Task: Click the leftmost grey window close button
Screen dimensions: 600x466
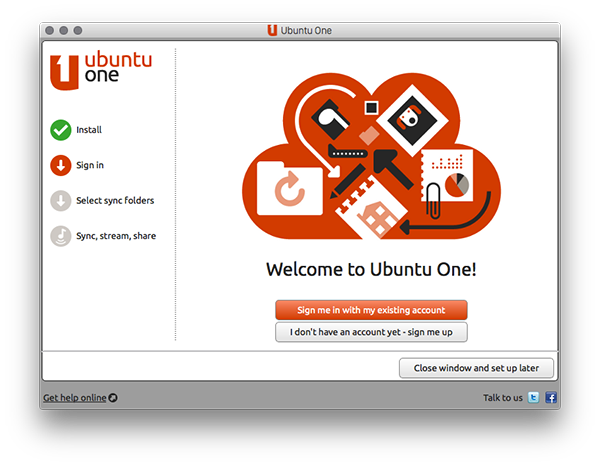Action: pos(49,30)
